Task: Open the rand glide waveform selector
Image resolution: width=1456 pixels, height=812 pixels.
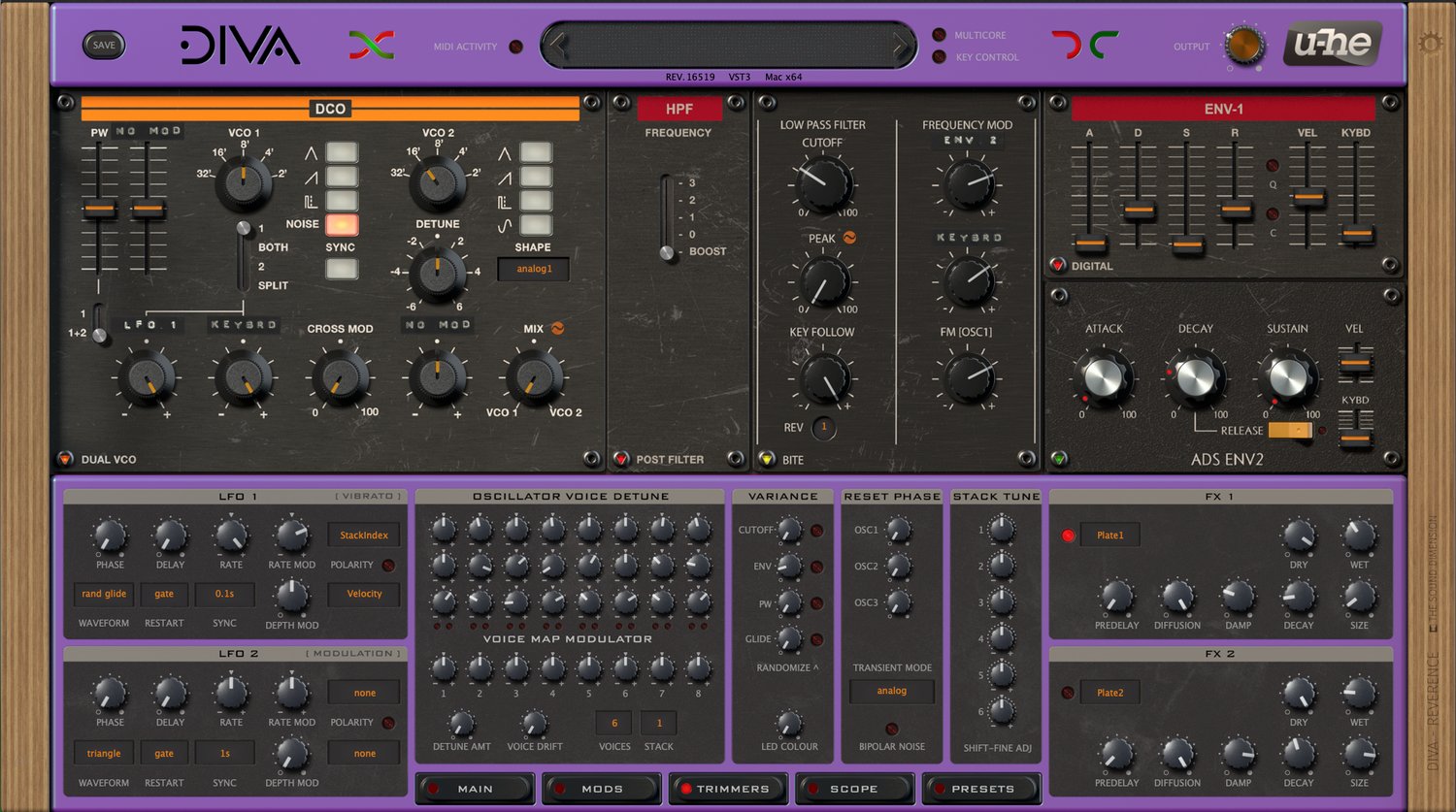Action: (x=104, y=594)
